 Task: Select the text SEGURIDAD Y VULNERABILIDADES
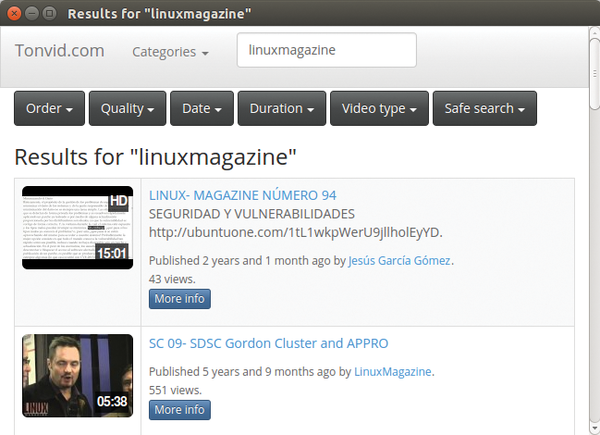click(x=252, y=214)
